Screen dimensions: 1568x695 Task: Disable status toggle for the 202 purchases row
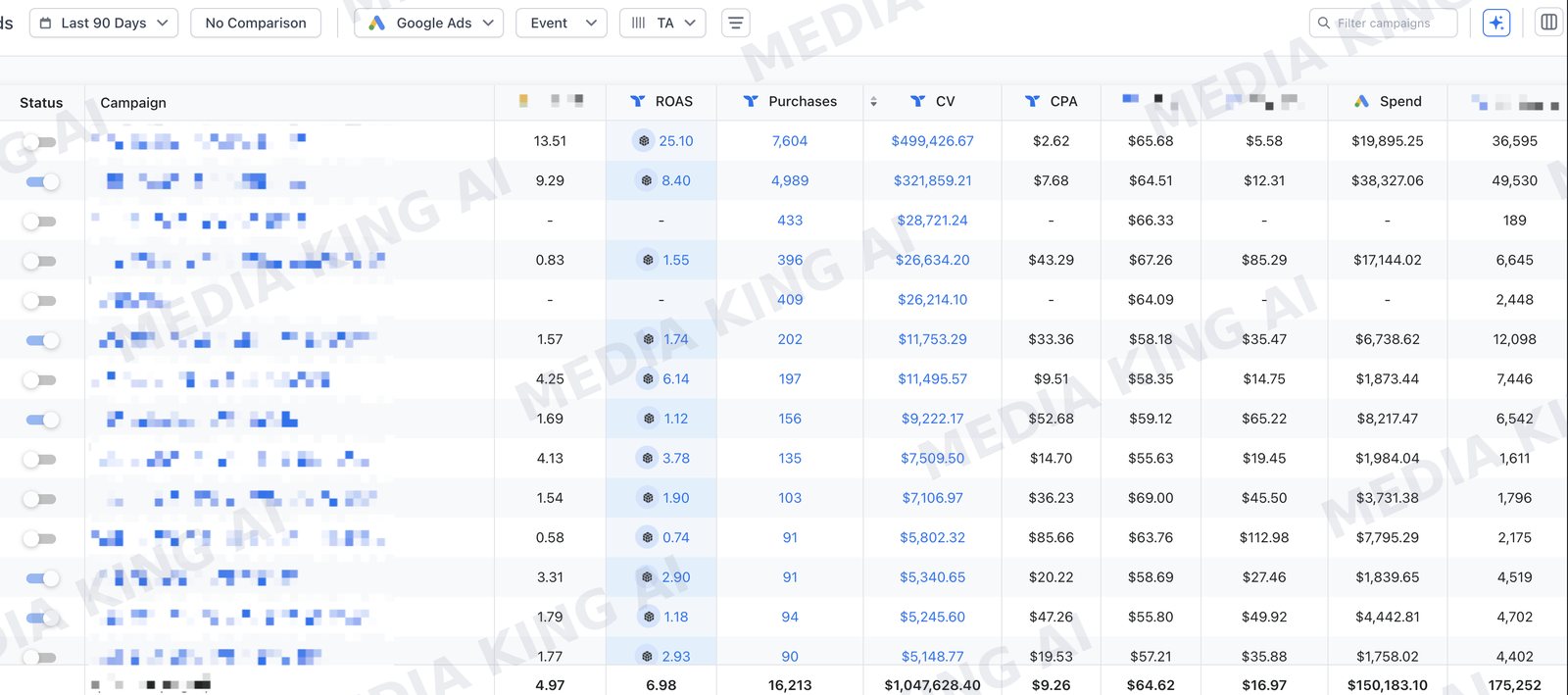43,340
